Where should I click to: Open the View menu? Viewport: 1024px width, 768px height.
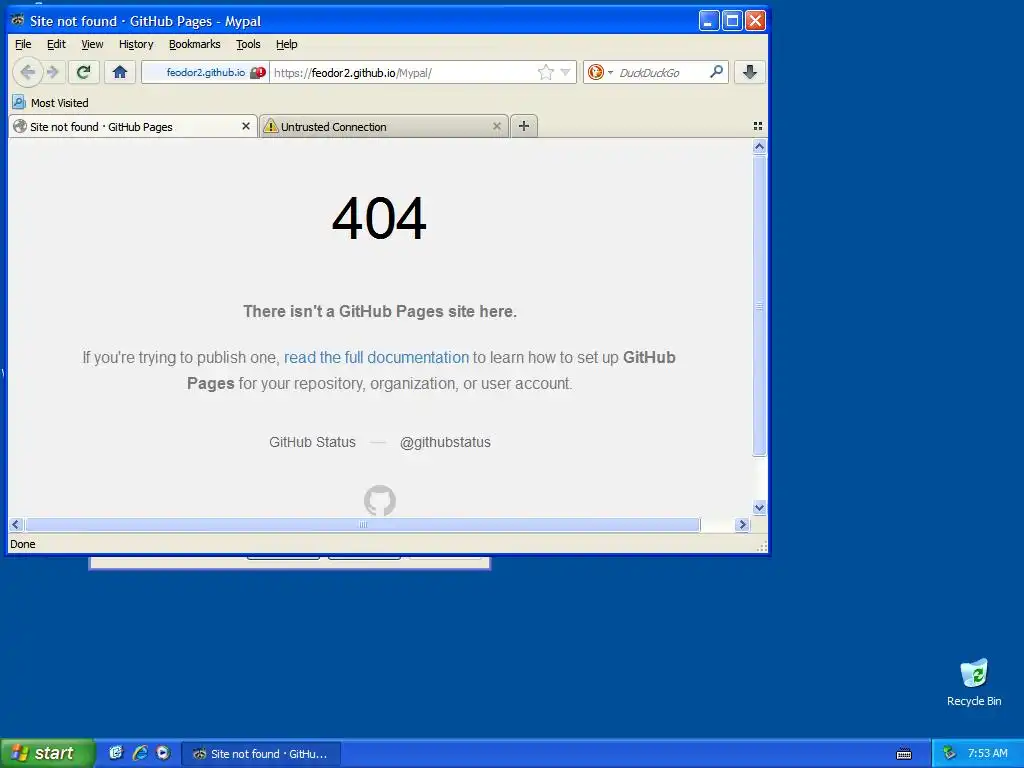tap(92, 44)
